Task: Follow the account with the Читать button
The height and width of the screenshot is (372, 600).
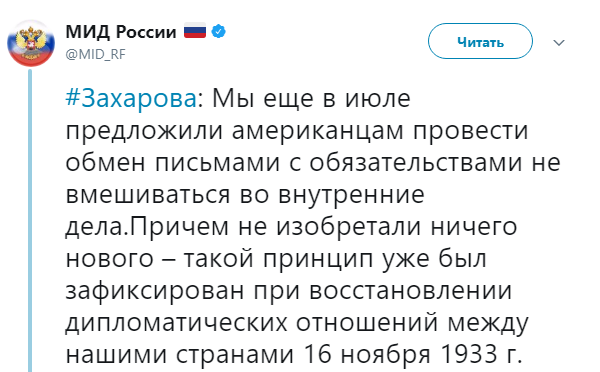Action: tap(480, 41)
